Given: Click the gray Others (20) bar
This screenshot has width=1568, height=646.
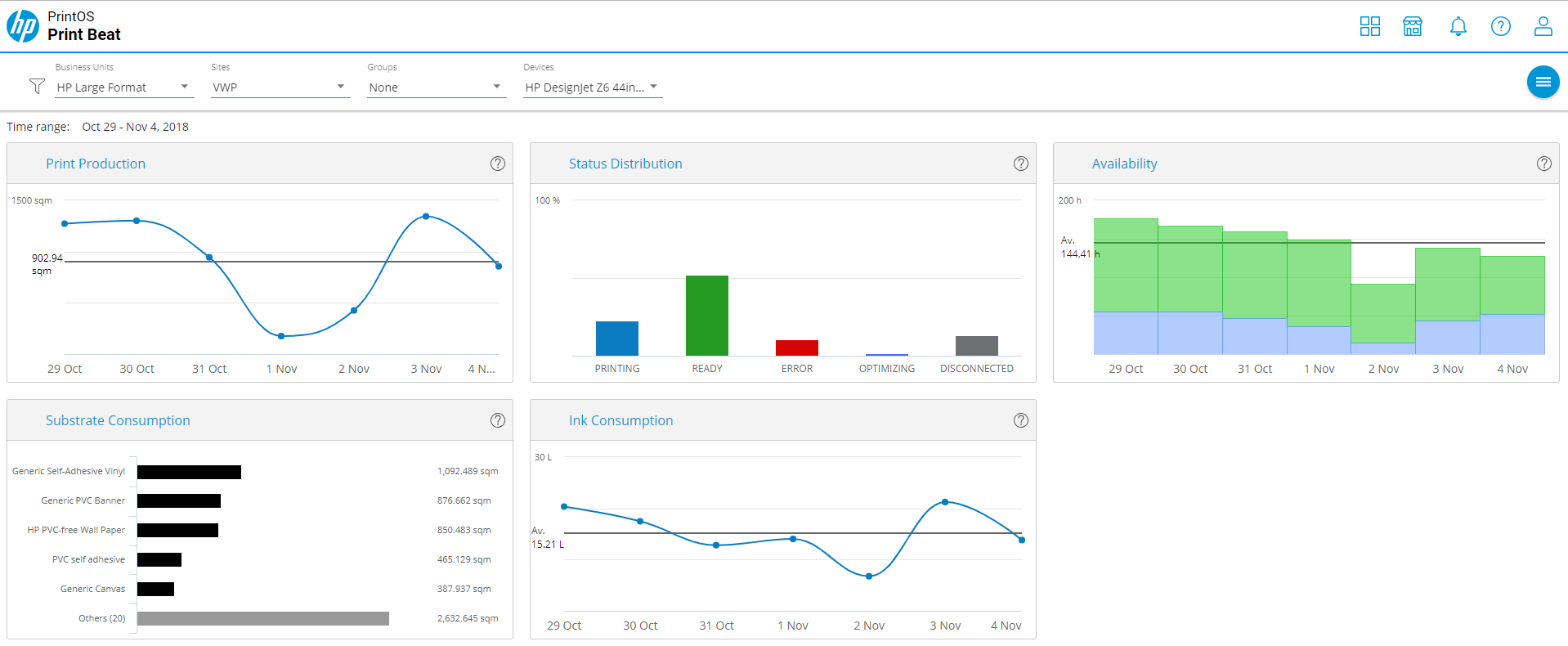Looking at the screenshot, I should [263, 619].
